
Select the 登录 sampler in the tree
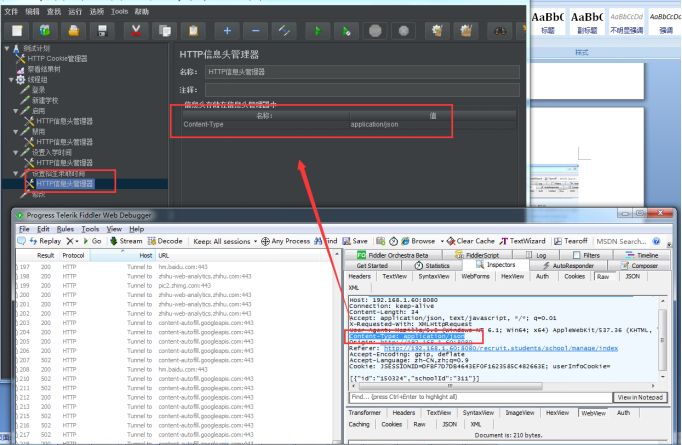point(38,90)
